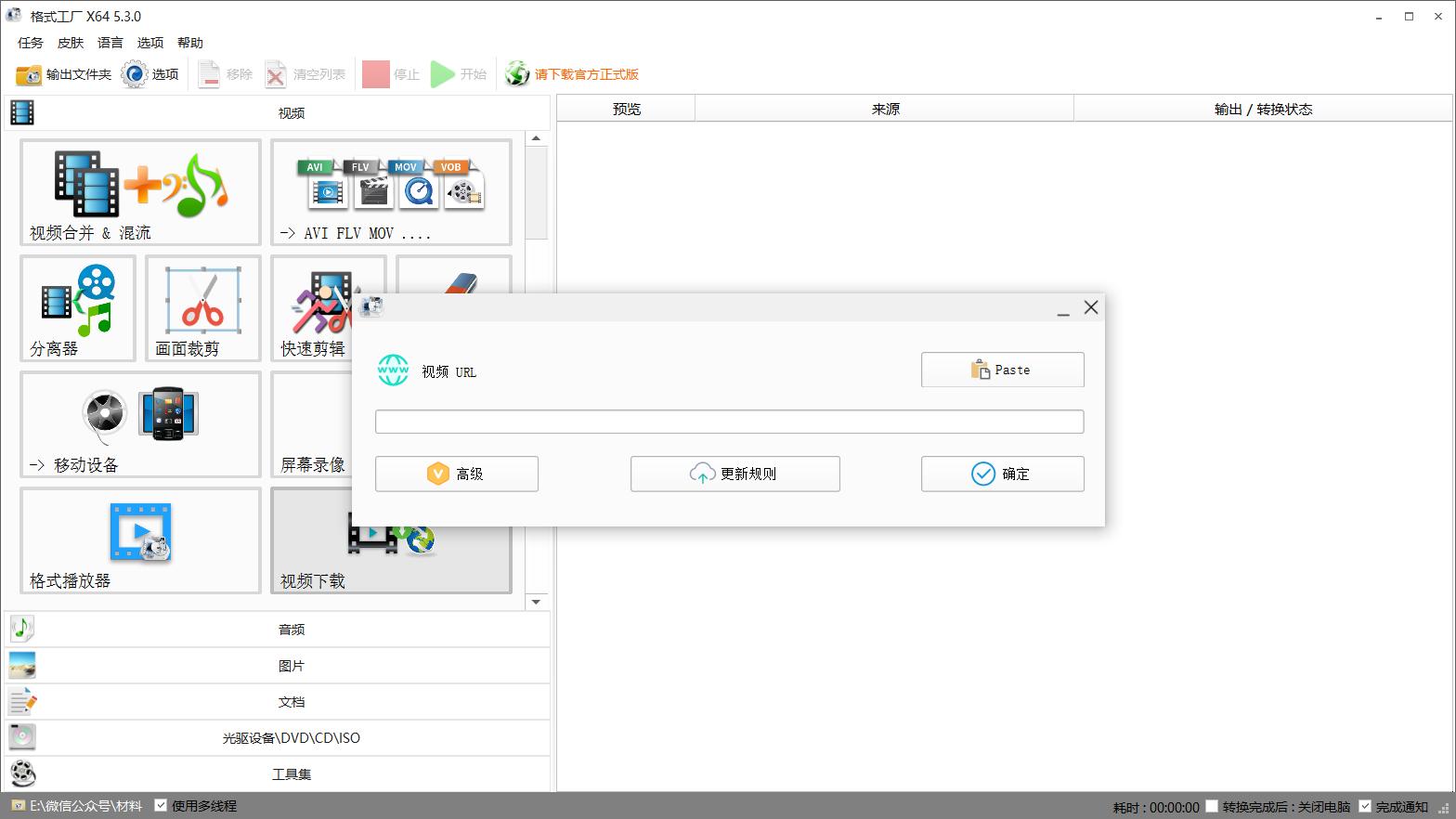Launch the 画面裁剪 crop tool
Viewport: 1456px width, 819px height.
pos(203,308)
